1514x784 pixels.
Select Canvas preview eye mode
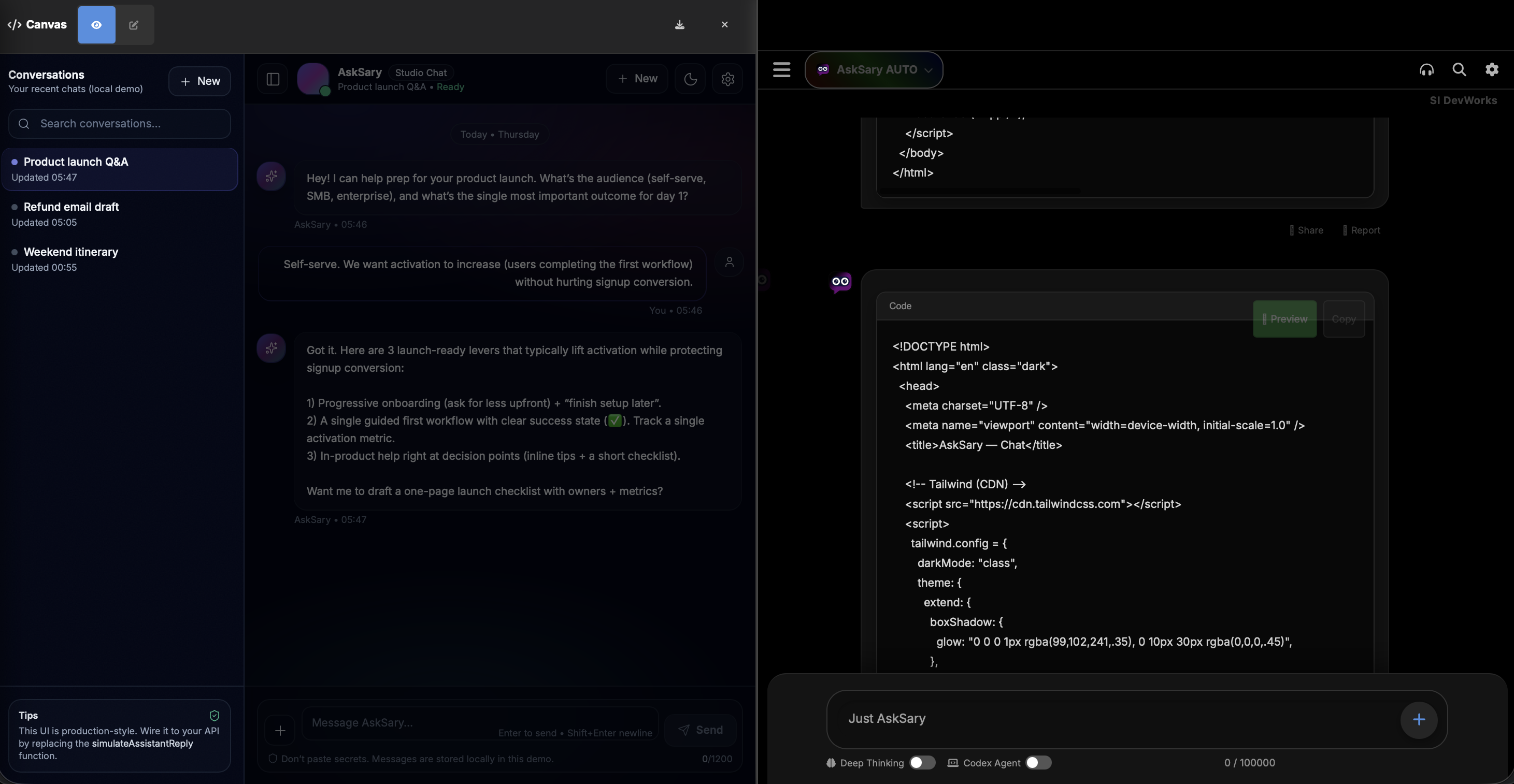pos(96,25)
